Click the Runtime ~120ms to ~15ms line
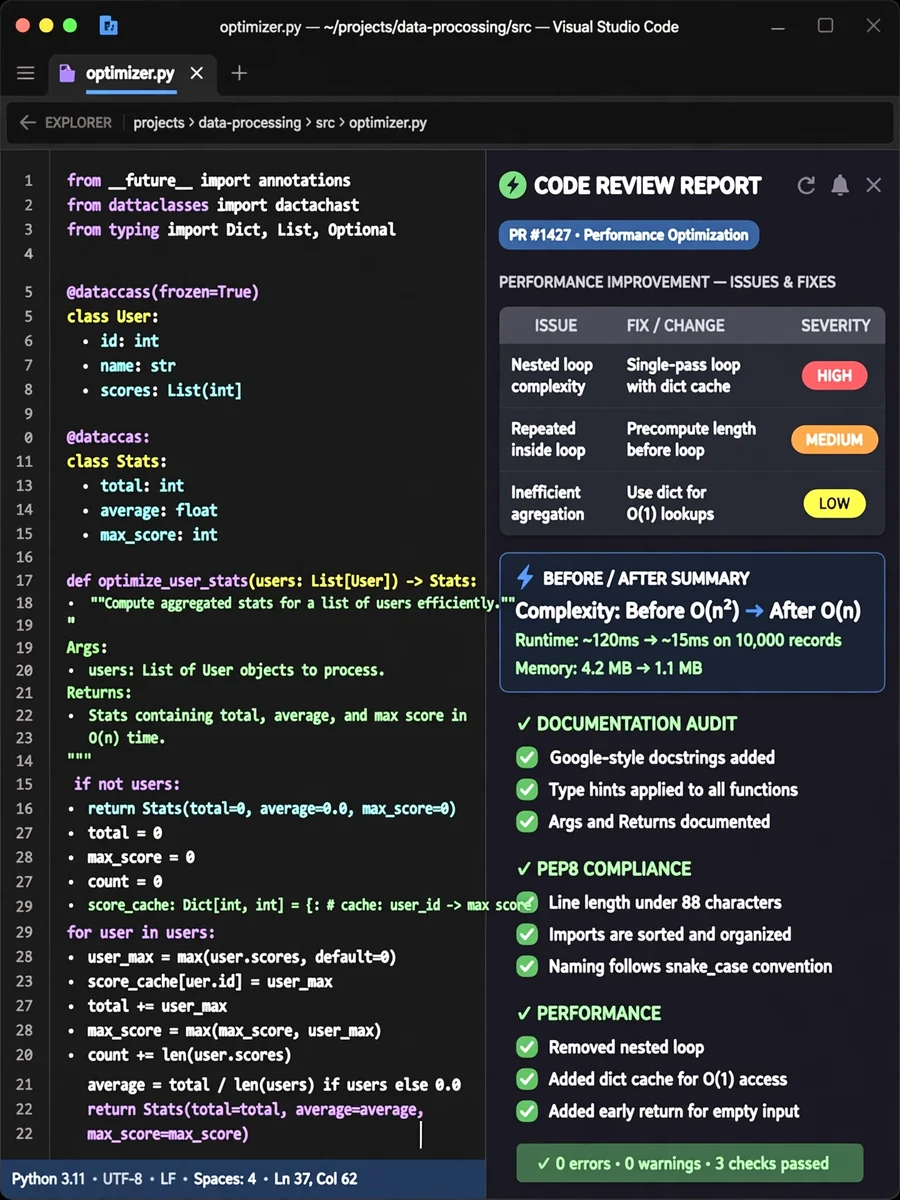The width and height of the screenshot is (900, 1200). 678,640
